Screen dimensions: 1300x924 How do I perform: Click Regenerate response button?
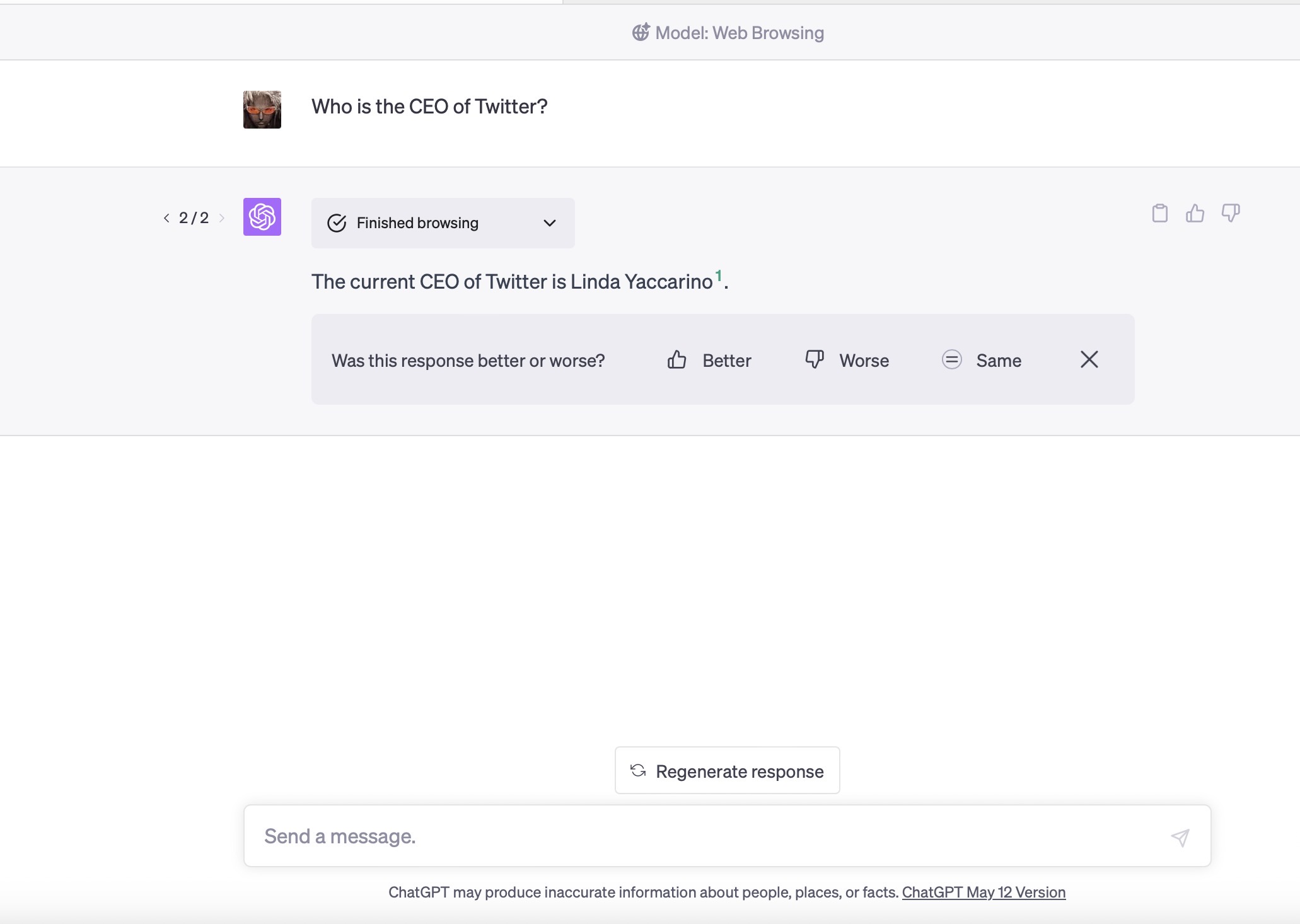click(x=727, y=771)
